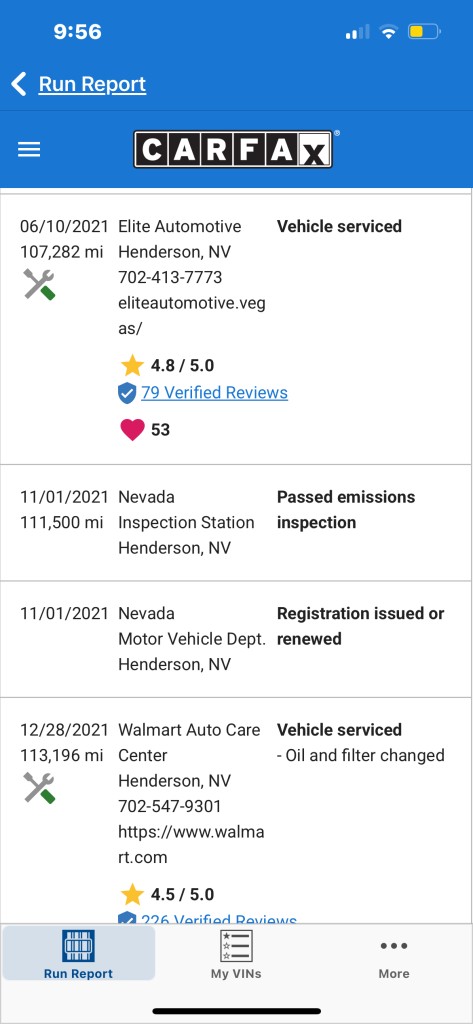The height and width of the screenshot is (1024, 473).
Task: Open the walmart.com website link
Action: pyautogui.click(x=191, y=844)
